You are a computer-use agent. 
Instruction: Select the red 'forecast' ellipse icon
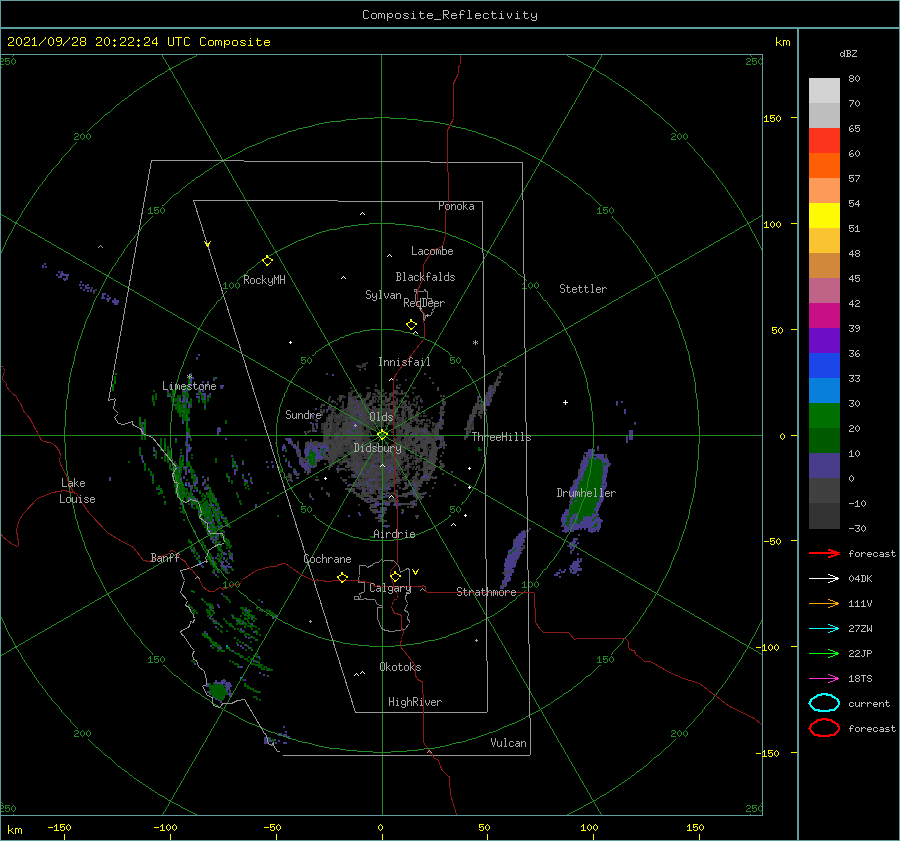(x=824, y=728)
